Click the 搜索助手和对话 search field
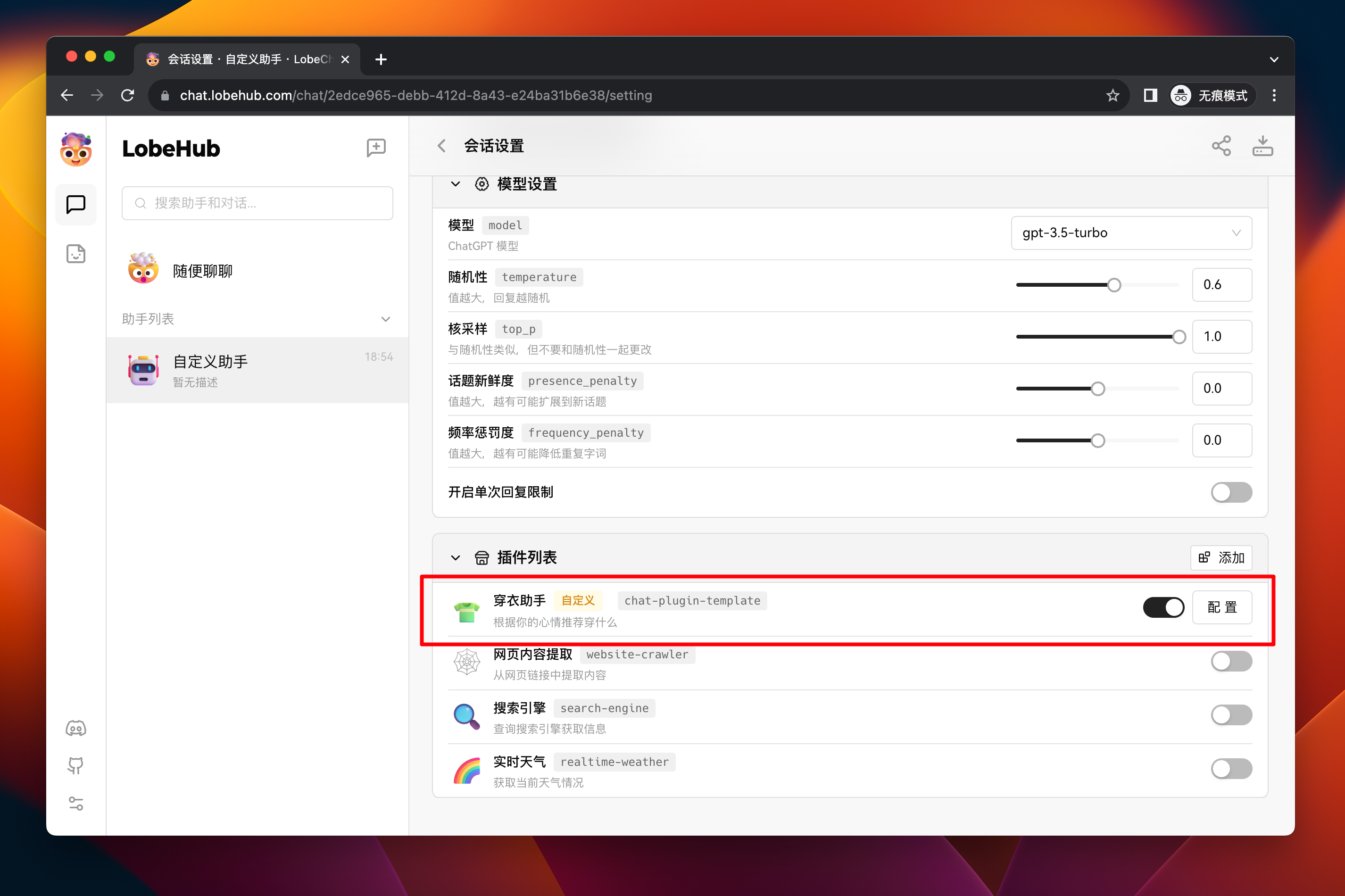Screen dimensions: 1345x896 click(x=257, y=203)
